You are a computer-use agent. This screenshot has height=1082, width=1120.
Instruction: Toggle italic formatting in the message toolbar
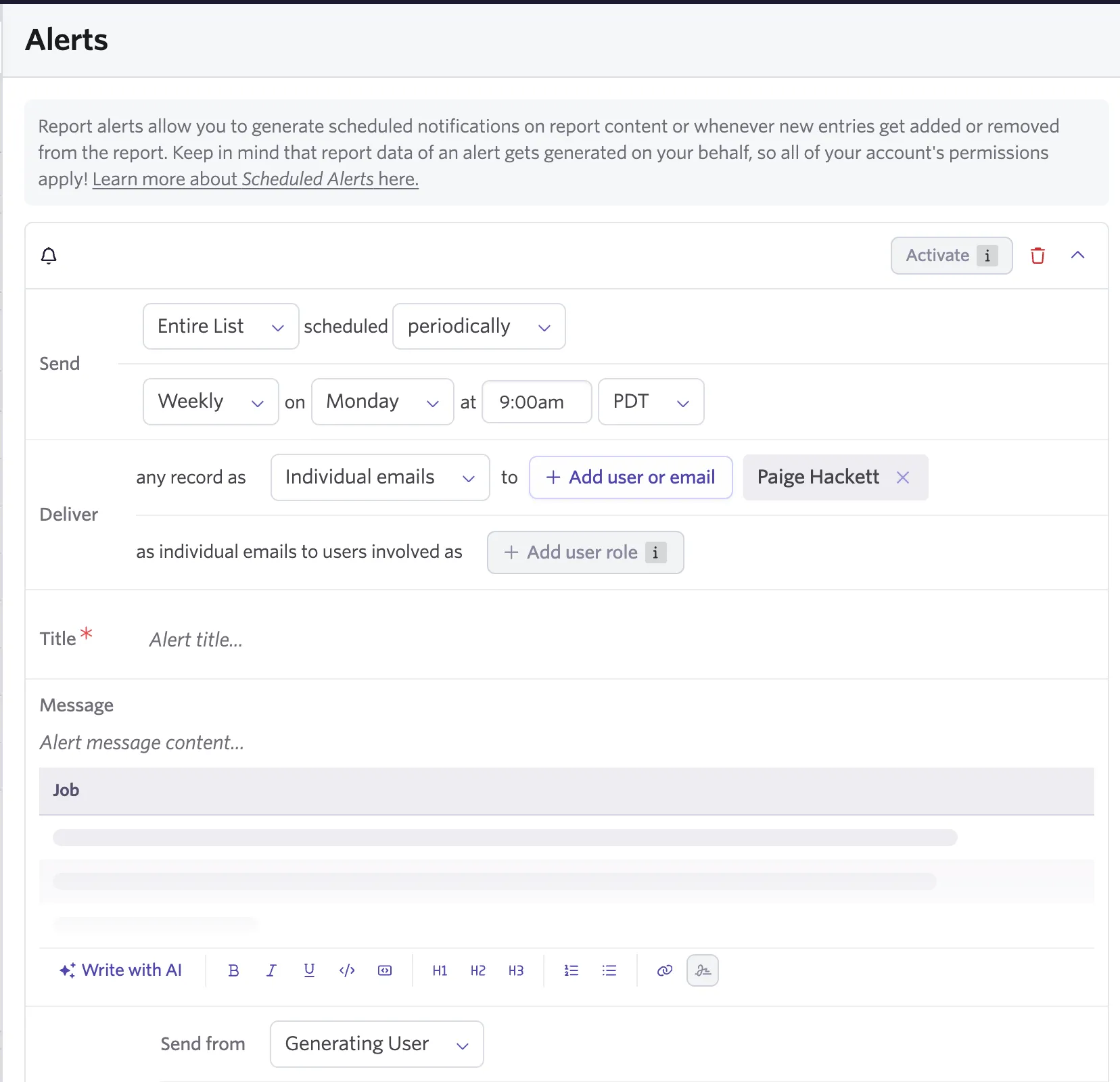[271, 970]
